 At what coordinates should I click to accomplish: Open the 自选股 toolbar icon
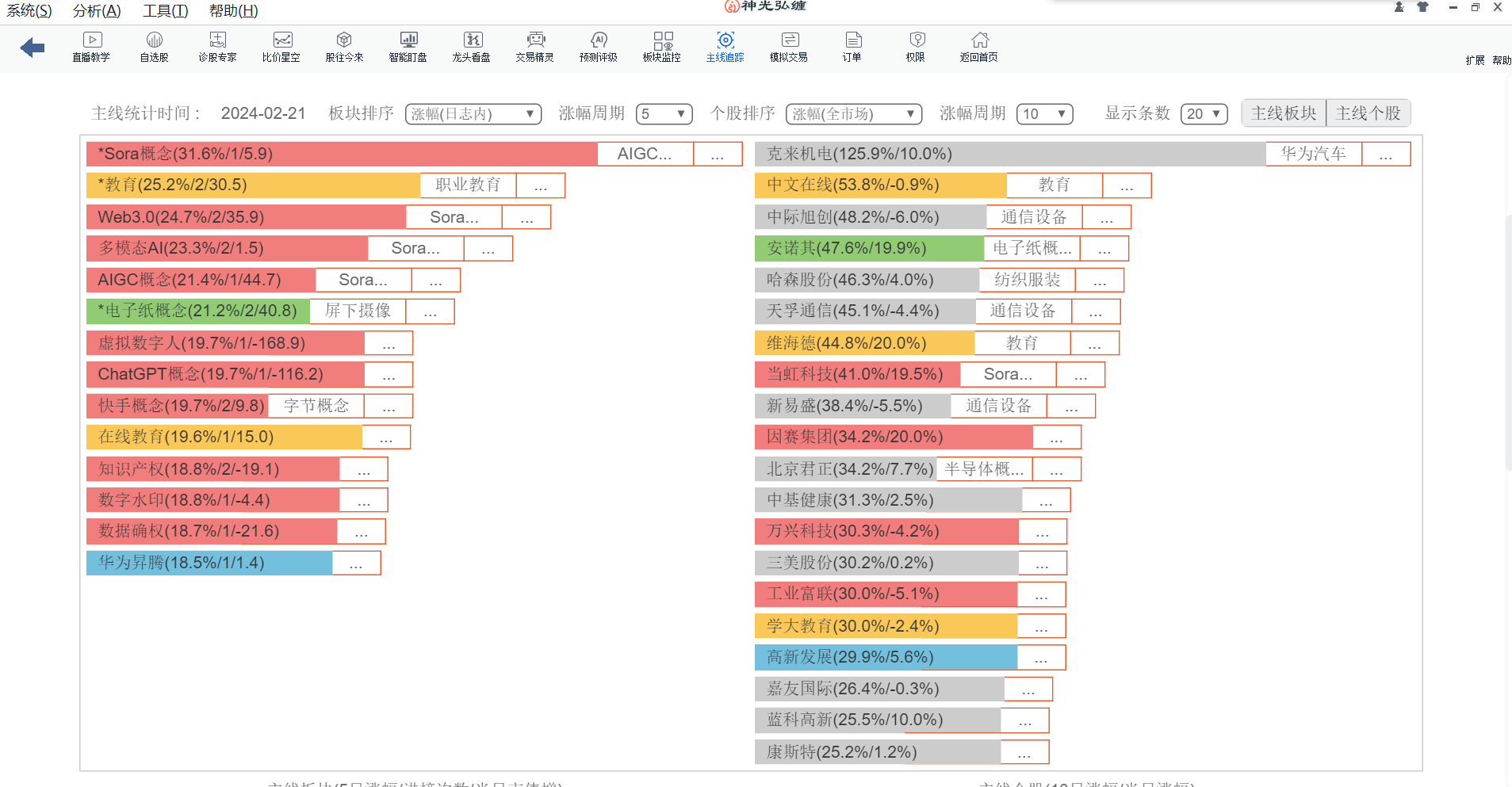155,47
